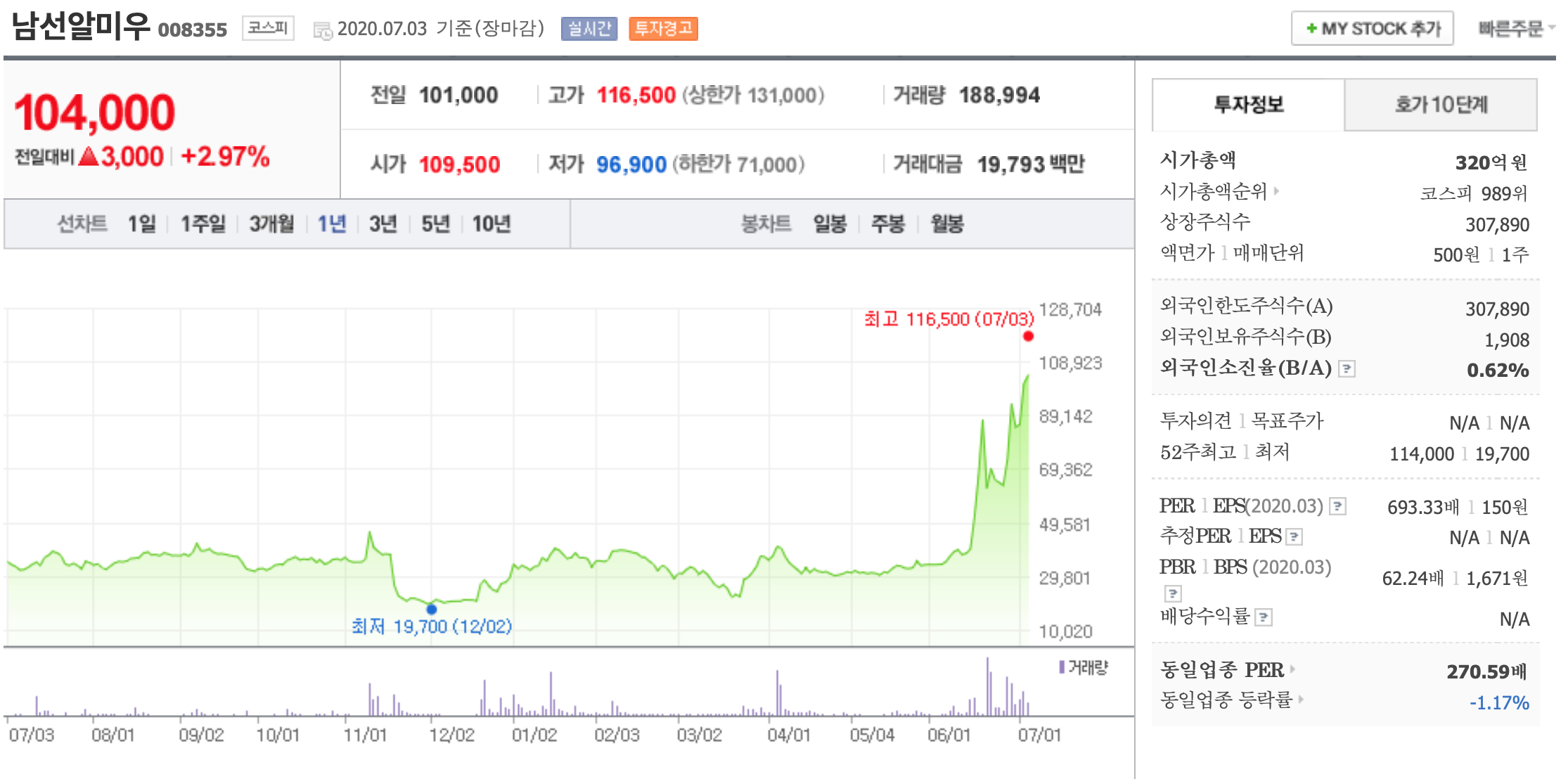Open the 빠른주문 dropdown
The height and width of the screenshot is (779, 1568).
[x=1516, y=29]
